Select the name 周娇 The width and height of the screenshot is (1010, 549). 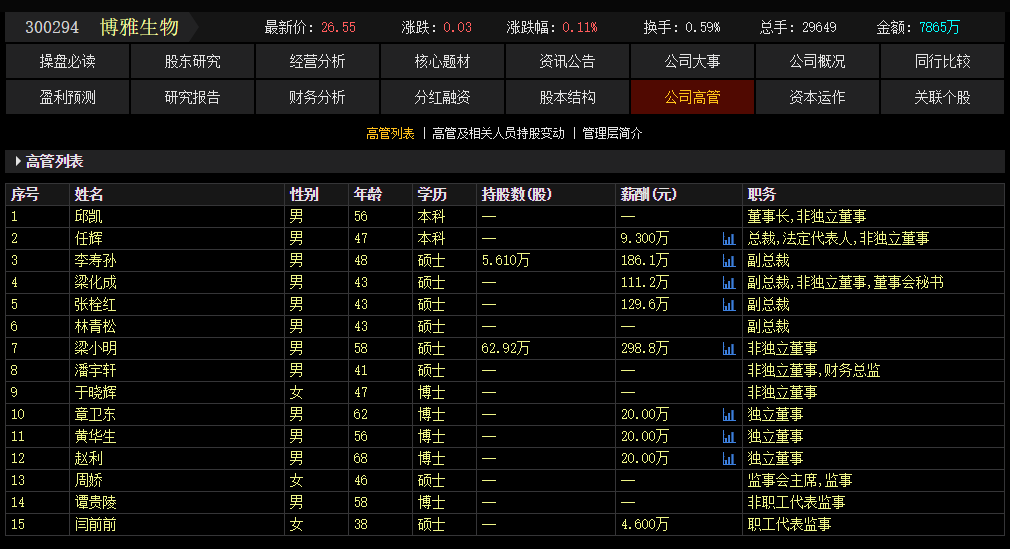tap(89, 480)
